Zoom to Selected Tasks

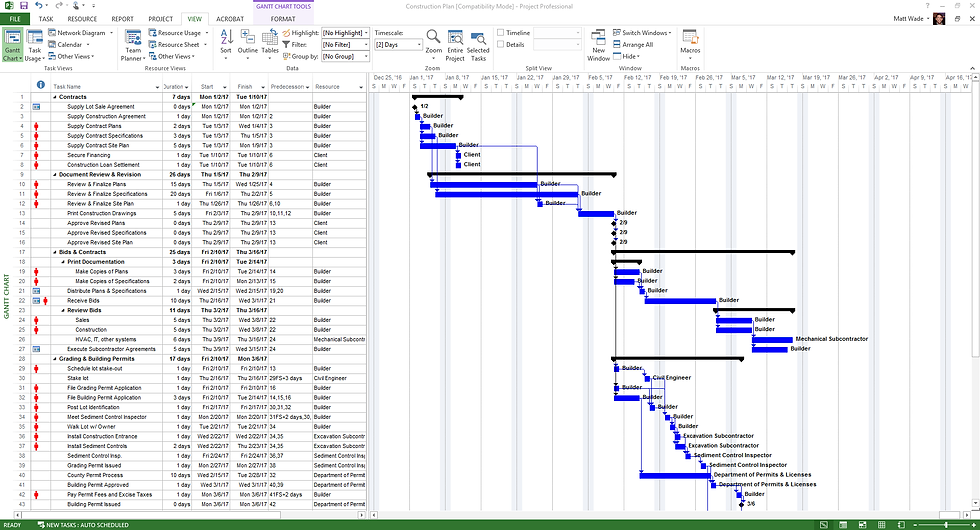478,45
